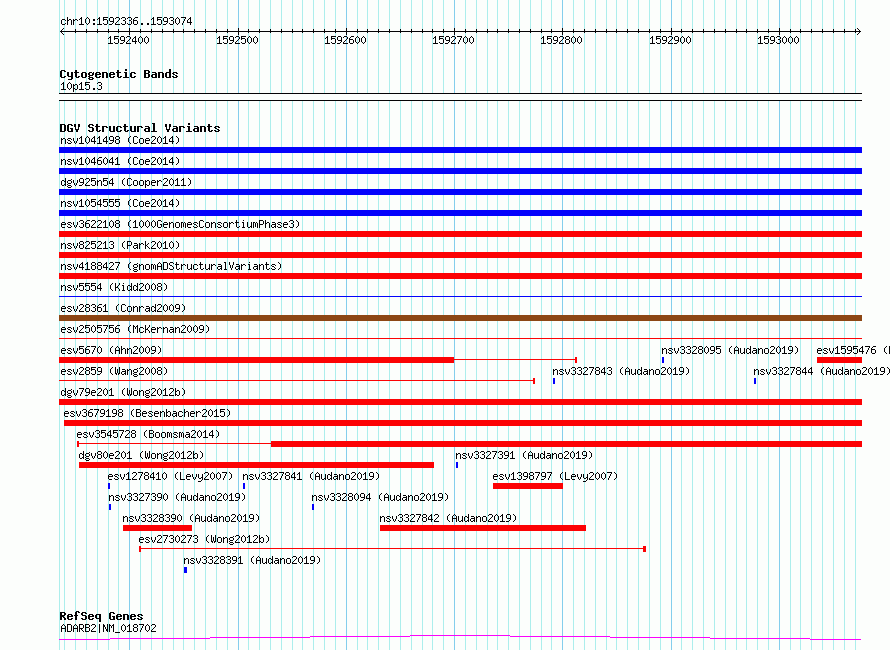890x650 pixels.
Task: Click the brown esv28361 (Conrad2009) bar
Action: [460, 318]
